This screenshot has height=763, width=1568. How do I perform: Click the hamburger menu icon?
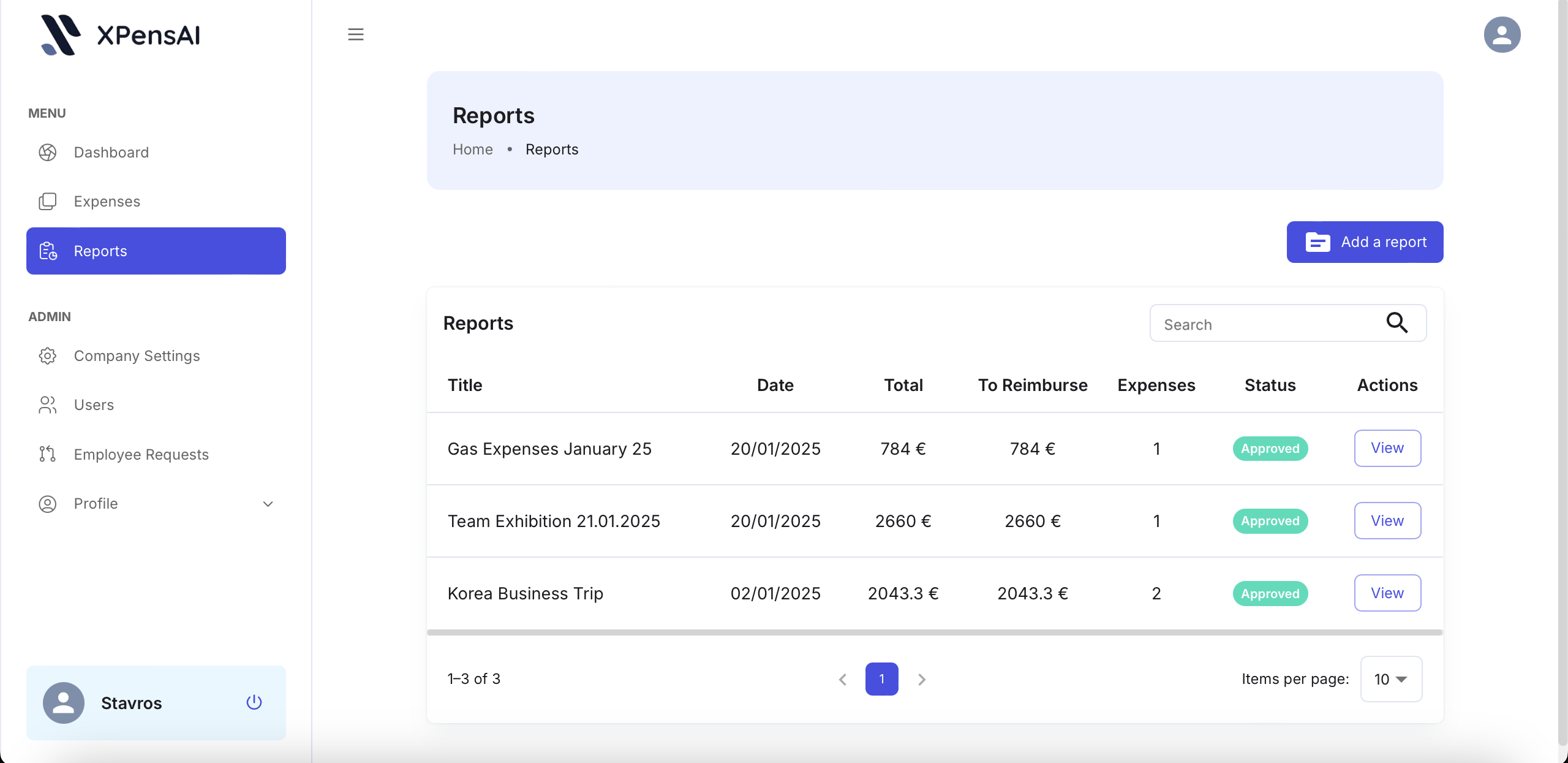click(x=355, y=34)
